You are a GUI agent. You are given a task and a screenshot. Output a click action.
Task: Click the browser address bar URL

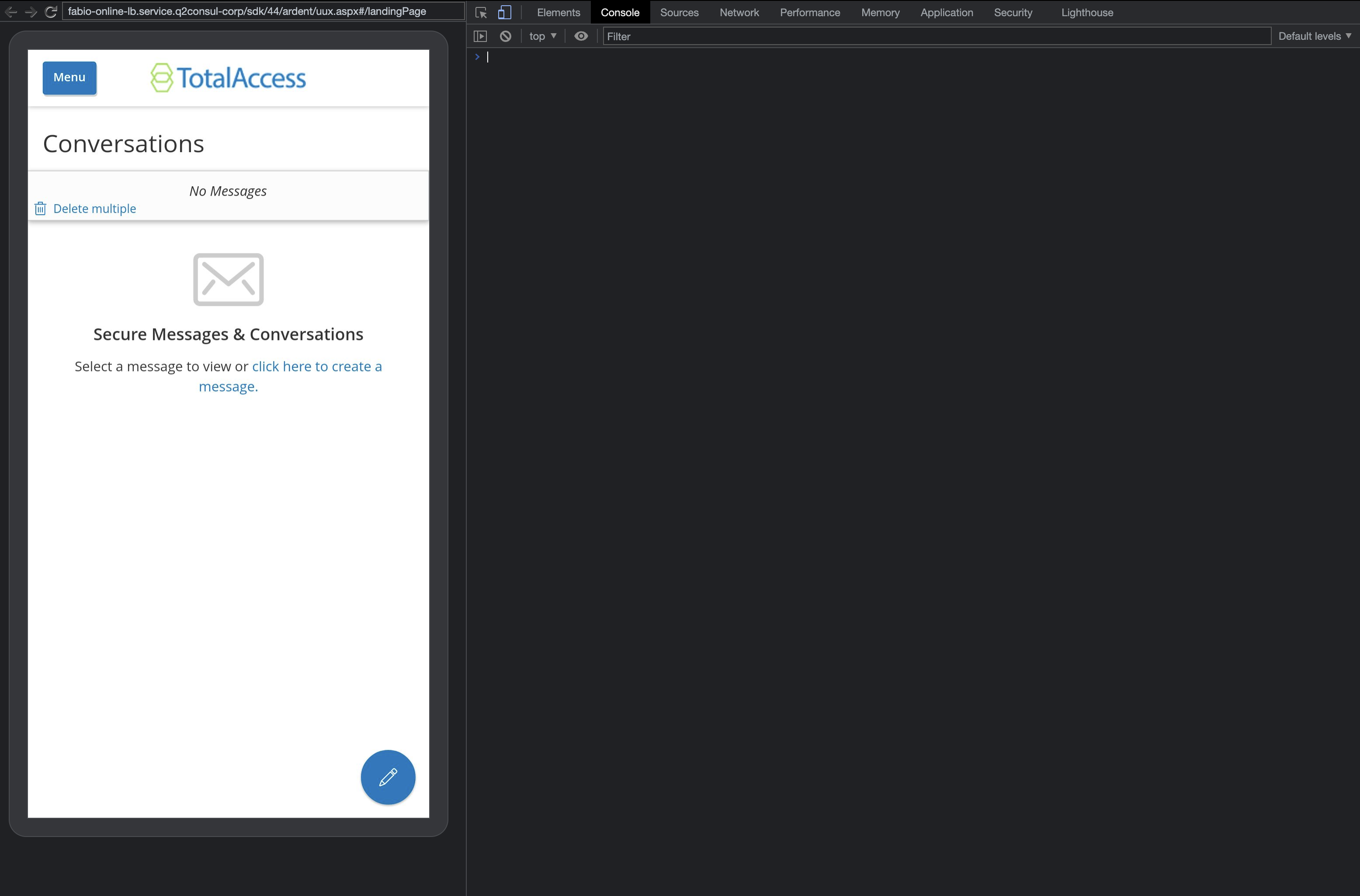tap(263, 11)
